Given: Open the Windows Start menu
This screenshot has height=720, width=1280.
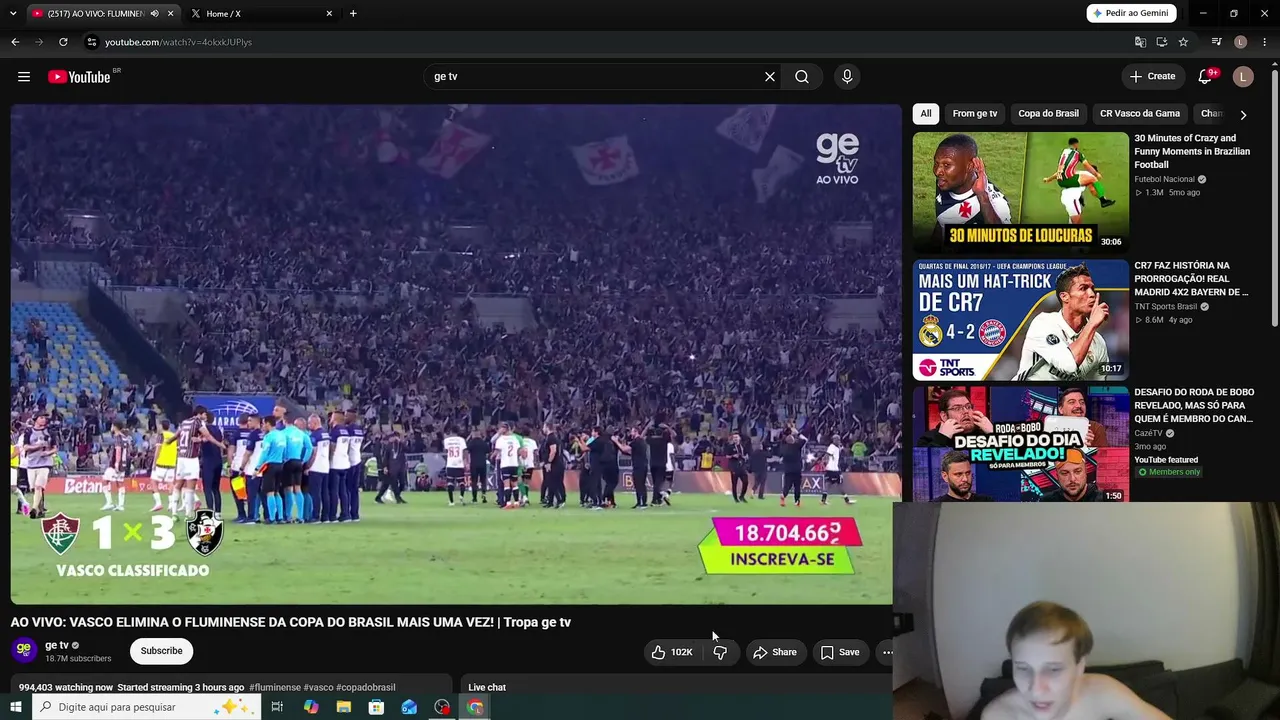Looking at the screenshot, I should (16, 707).
